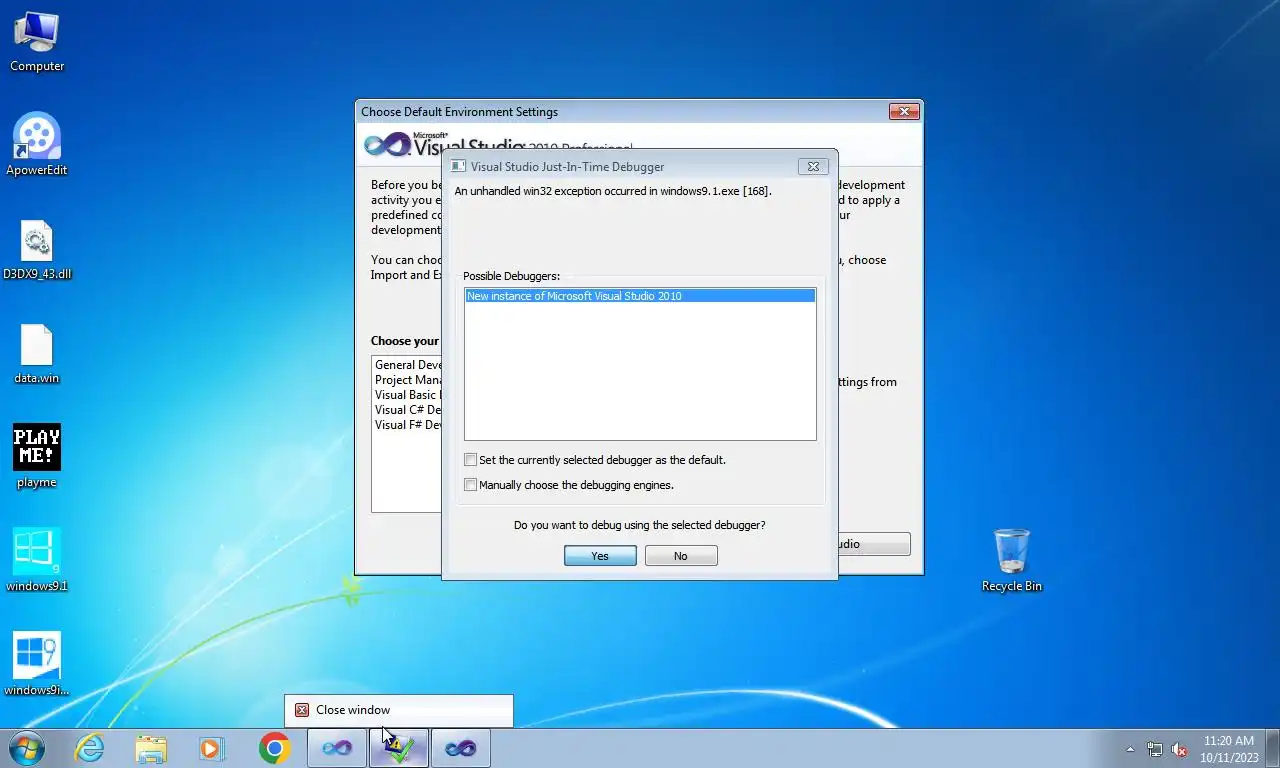Open Windows Media Player taskbar icon
Image resolution: width=1280 pixels, height=768 pixels.
(211, 748)
